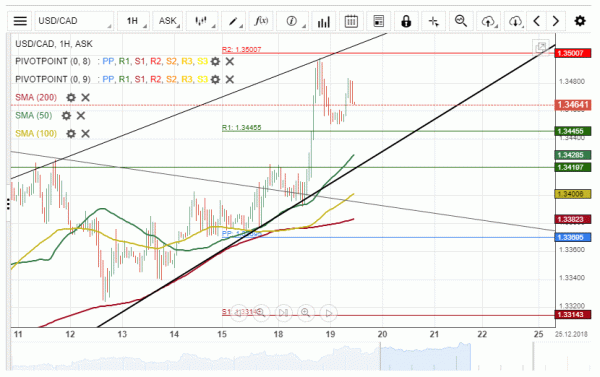600x377 pixels.
Task: Click the padlock lock icon
Action: click(x=406, y=21)
